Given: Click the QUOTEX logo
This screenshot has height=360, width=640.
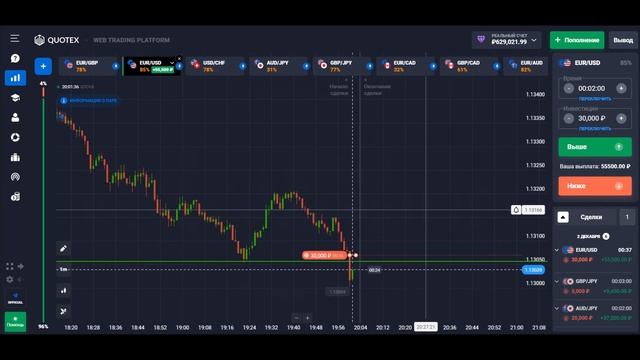Looking at the screenshot, I should [57, 40].
